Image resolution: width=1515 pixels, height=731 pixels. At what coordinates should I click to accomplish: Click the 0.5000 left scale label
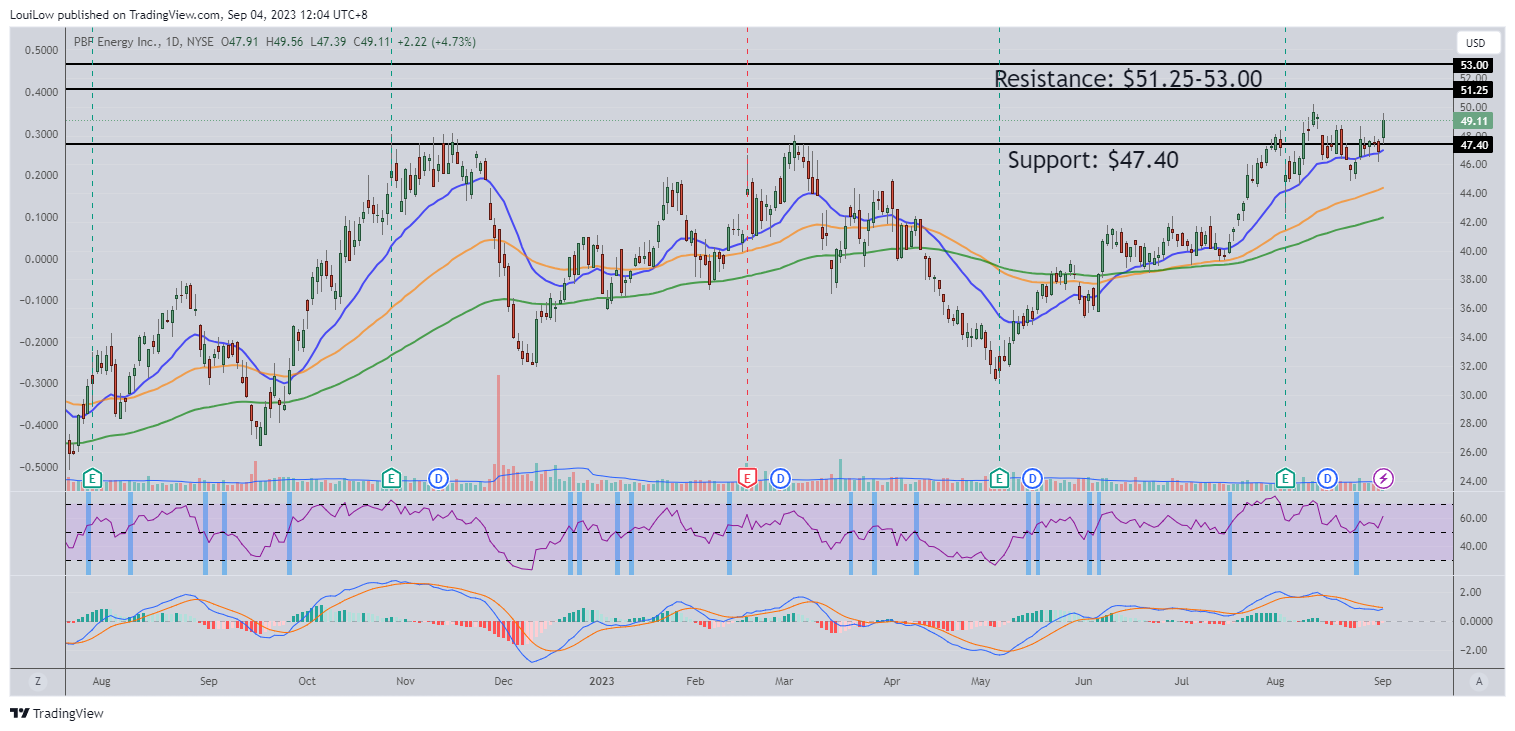click(40, 49)
